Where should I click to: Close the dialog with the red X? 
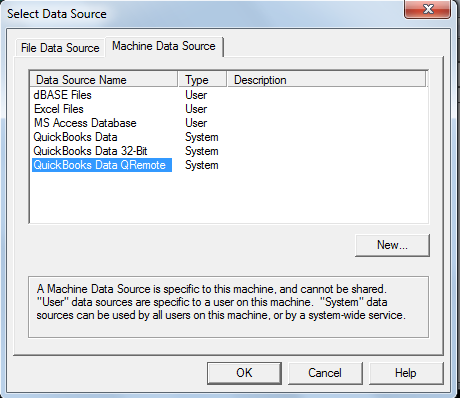(x=428, y=9)
